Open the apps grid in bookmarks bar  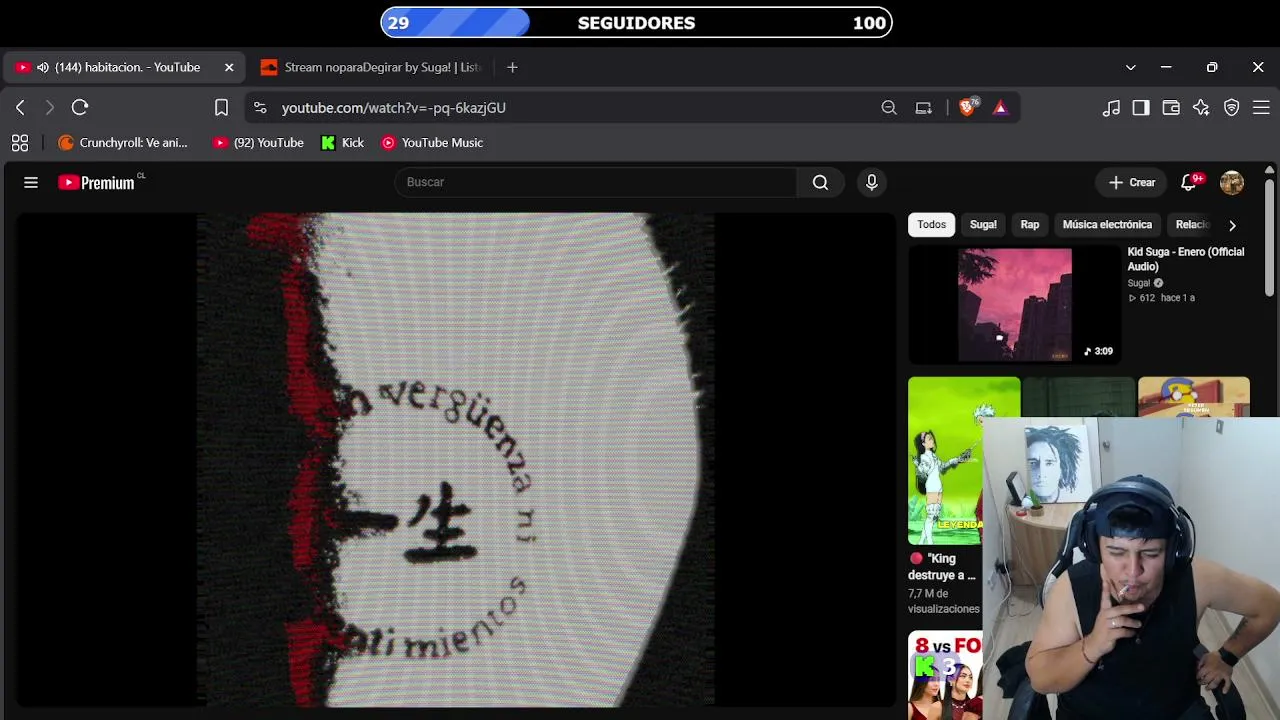[20, 142]
